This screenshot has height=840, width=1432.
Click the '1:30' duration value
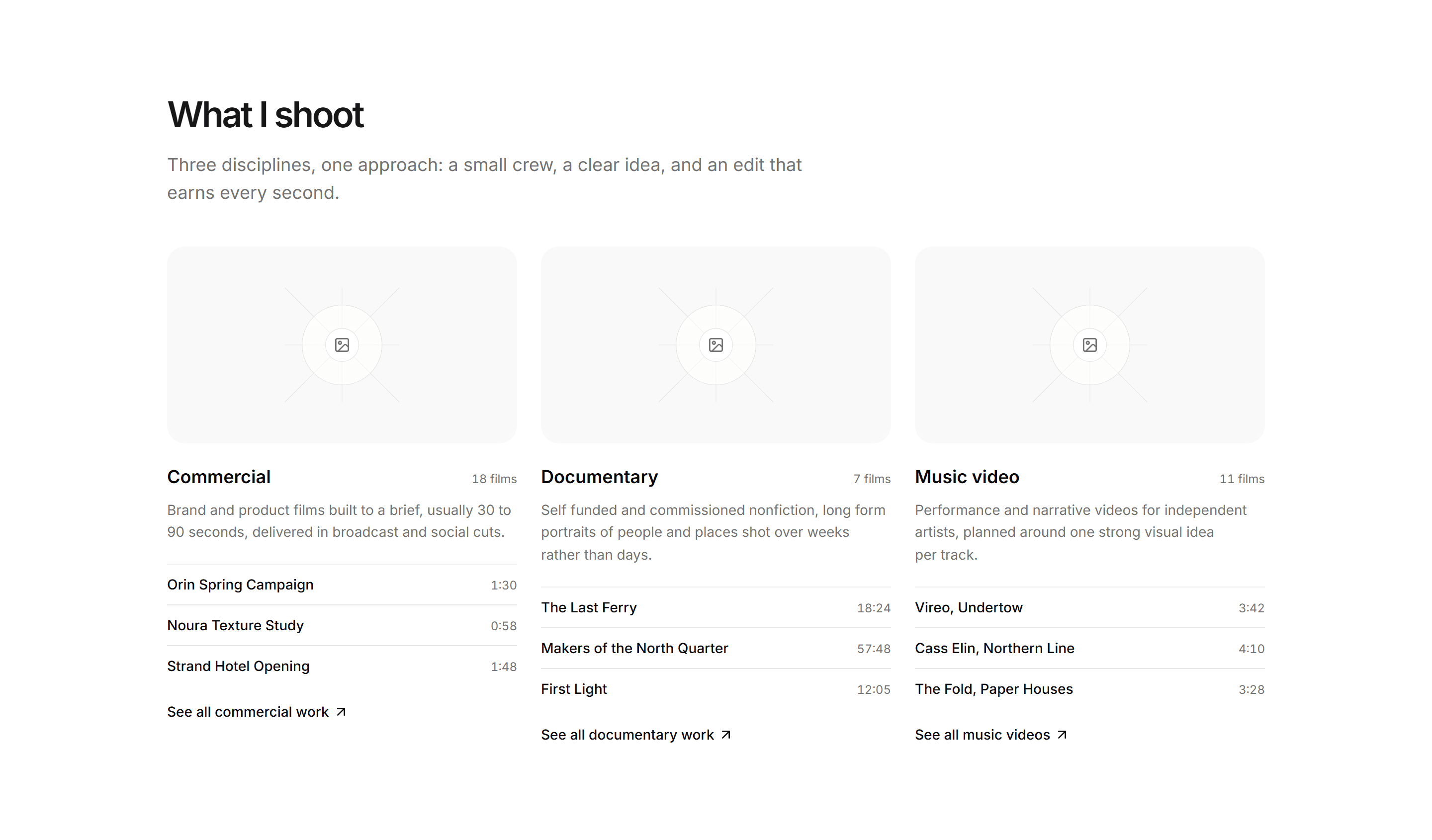coord(504,585)
